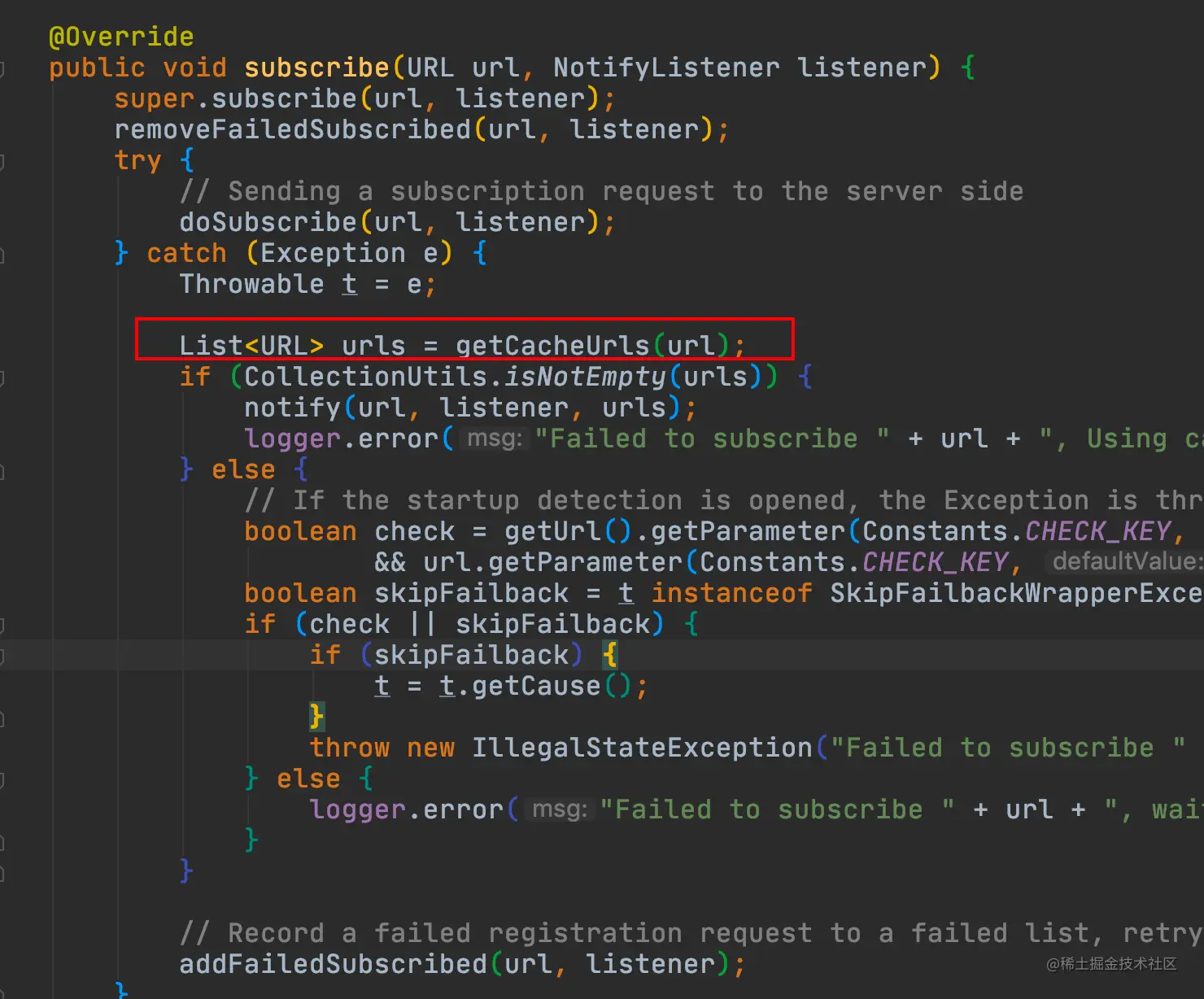Place cursor on the addFailedSubscribed call
Image resolution: width=1204 pixels, height=999 pixels.
[333, 964]
